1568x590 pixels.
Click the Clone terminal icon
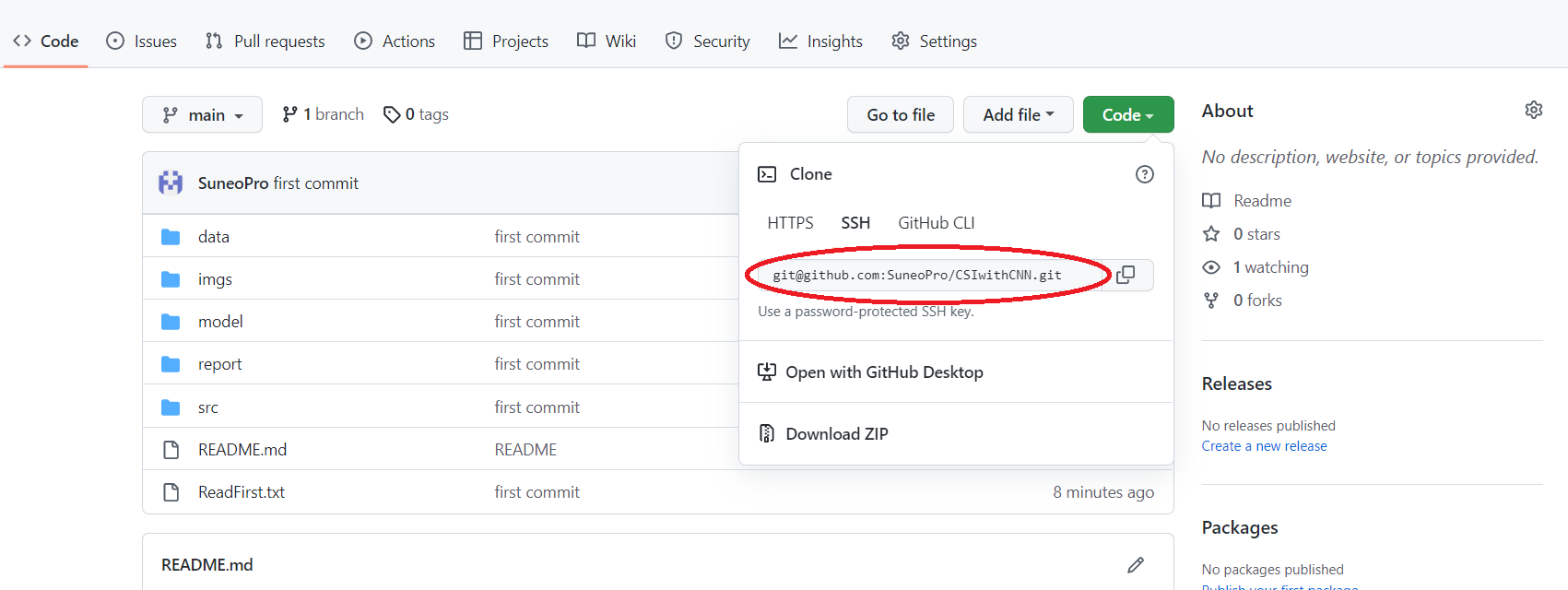pos(767,174)
